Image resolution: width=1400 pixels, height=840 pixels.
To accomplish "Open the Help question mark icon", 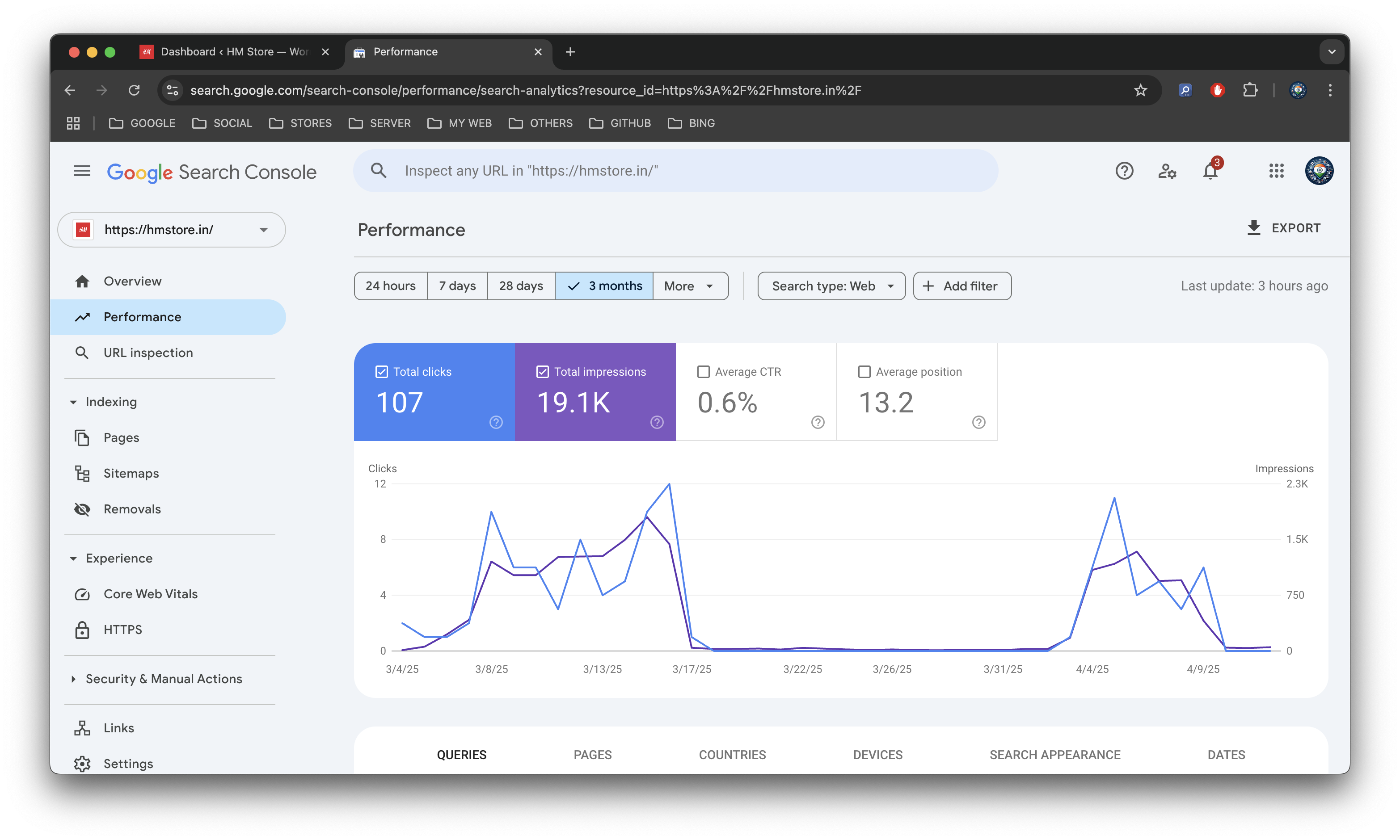I will click(1124, 171).
